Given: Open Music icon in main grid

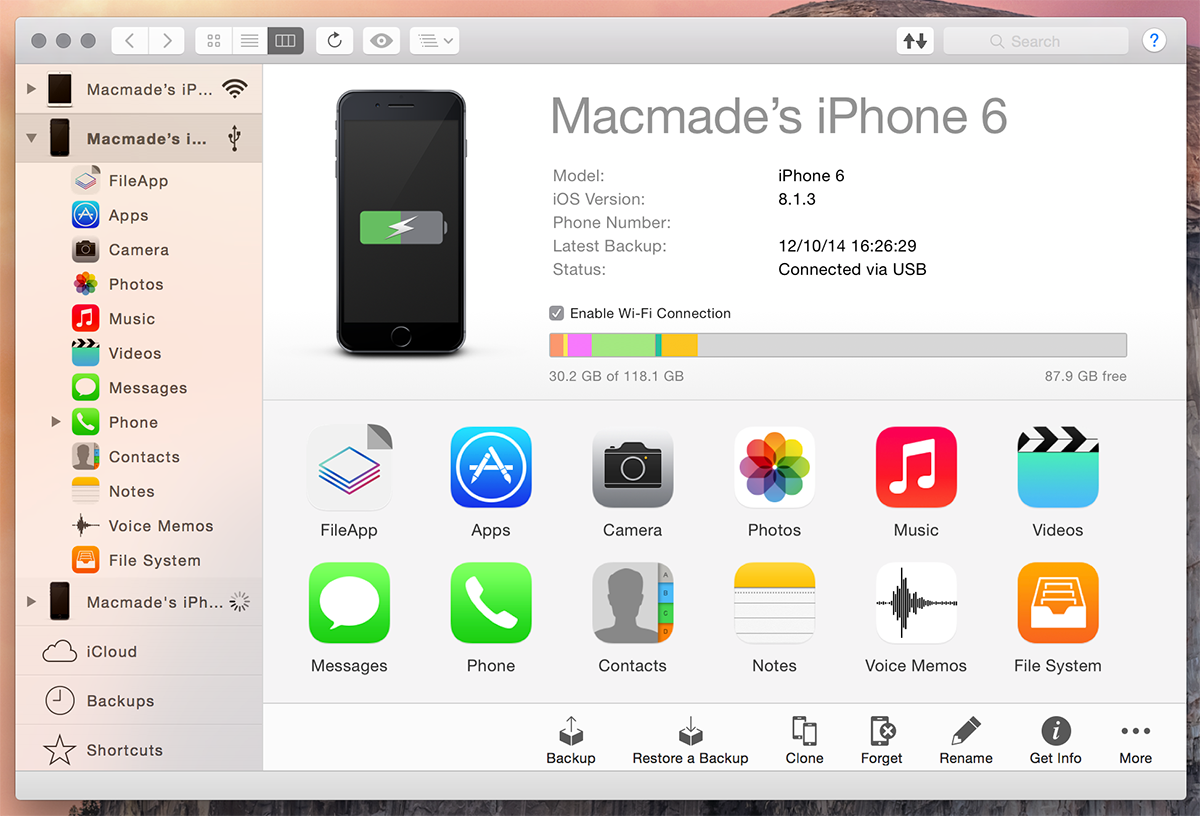Looking at the screenshot, I should pyautogui.click(x=916, y=468).
